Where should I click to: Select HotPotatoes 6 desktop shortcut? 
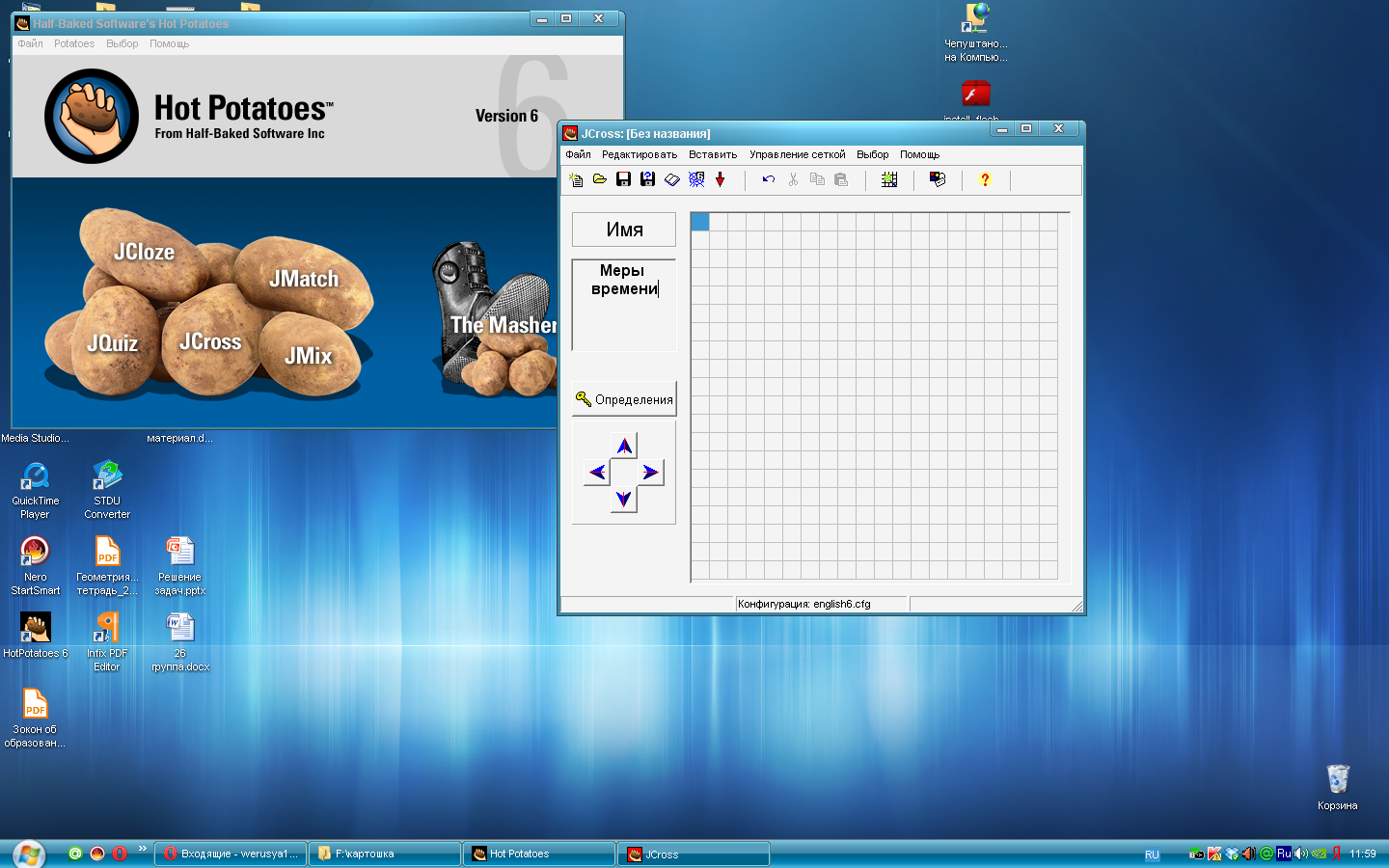36,636
